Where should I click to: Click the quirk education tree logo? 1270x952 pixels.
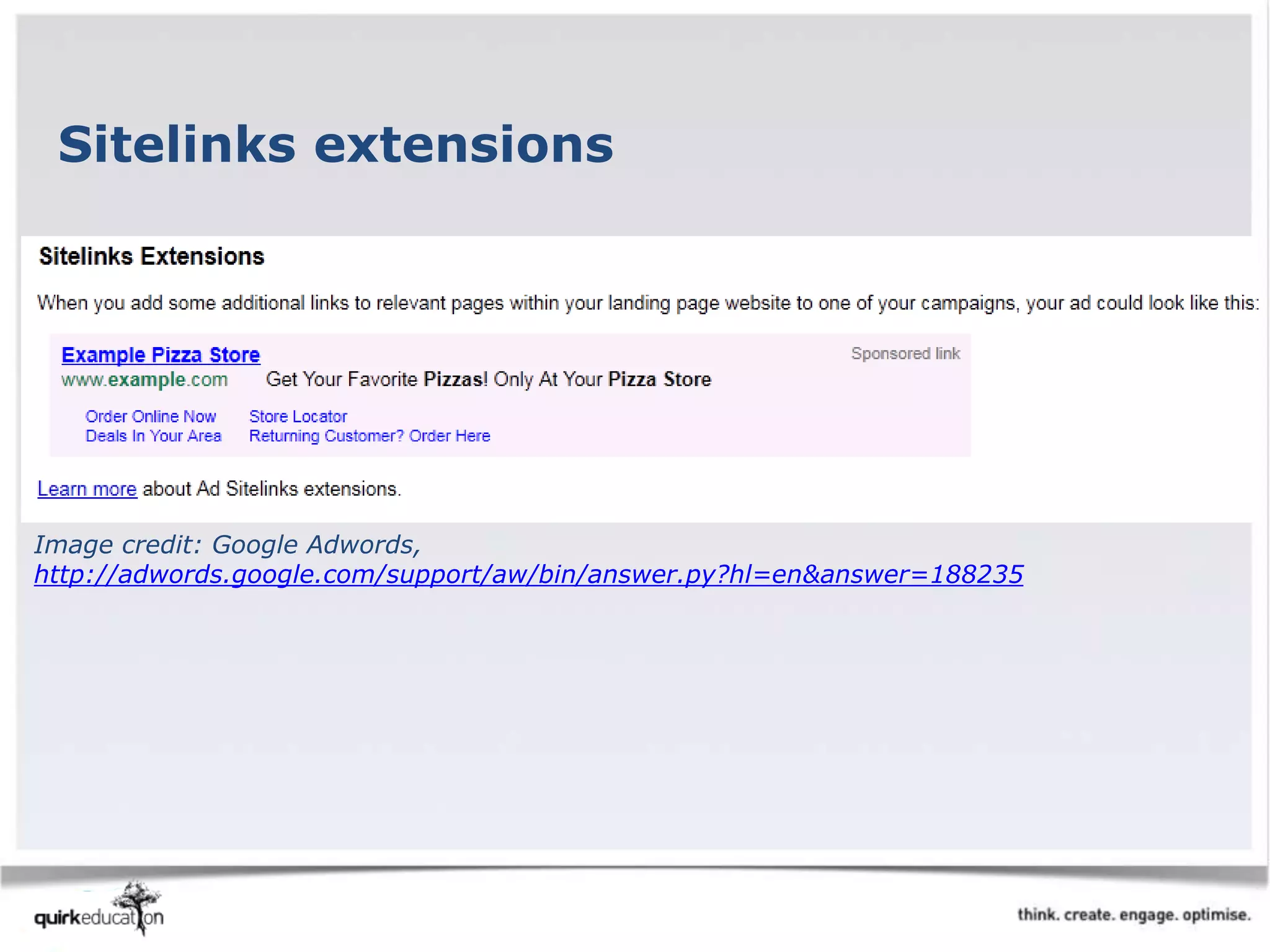click(x=99, y=909)
